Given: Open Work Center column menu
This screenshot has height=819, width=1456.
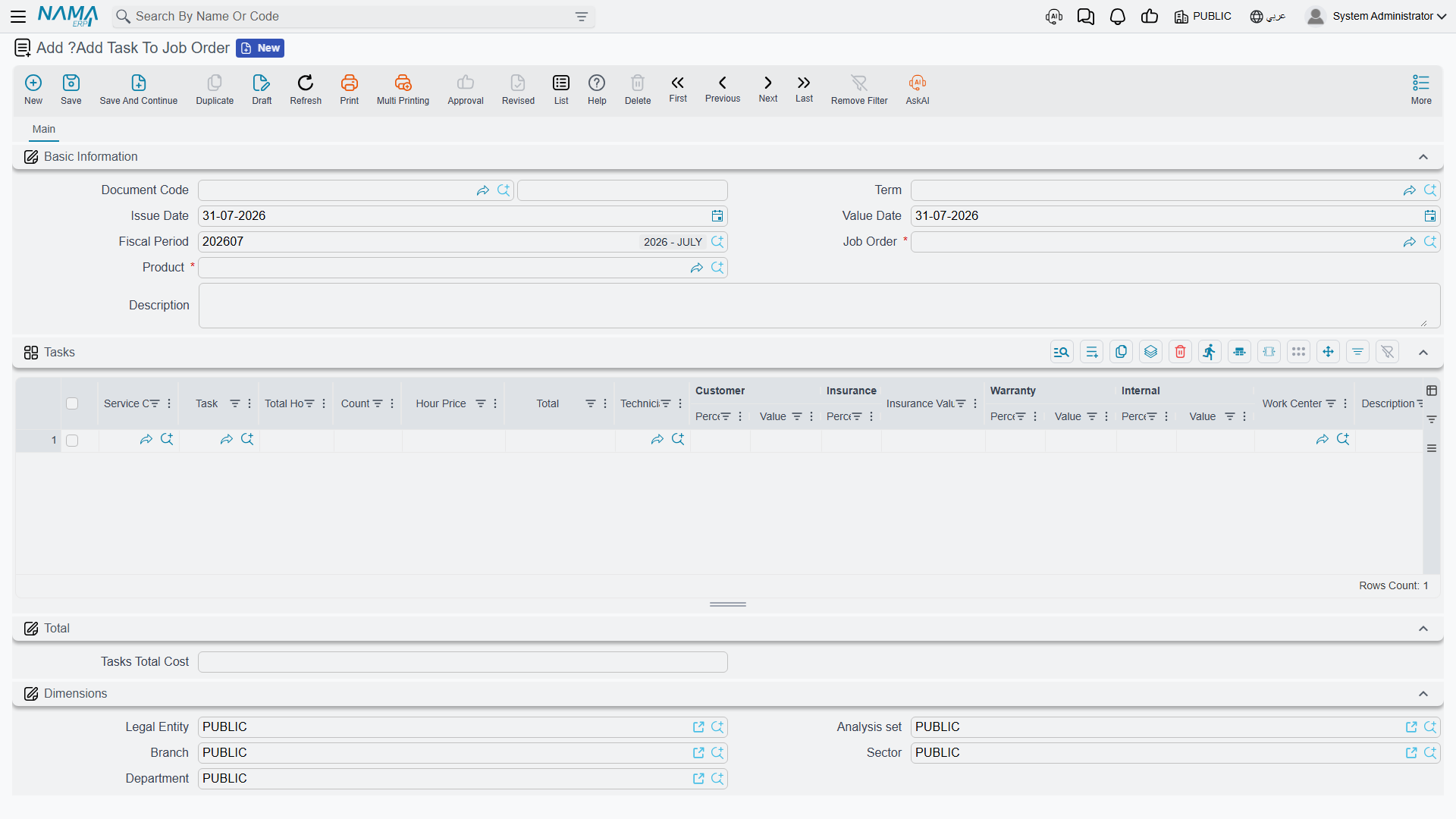Looking at the screenshot, I should click(1345, 404).
